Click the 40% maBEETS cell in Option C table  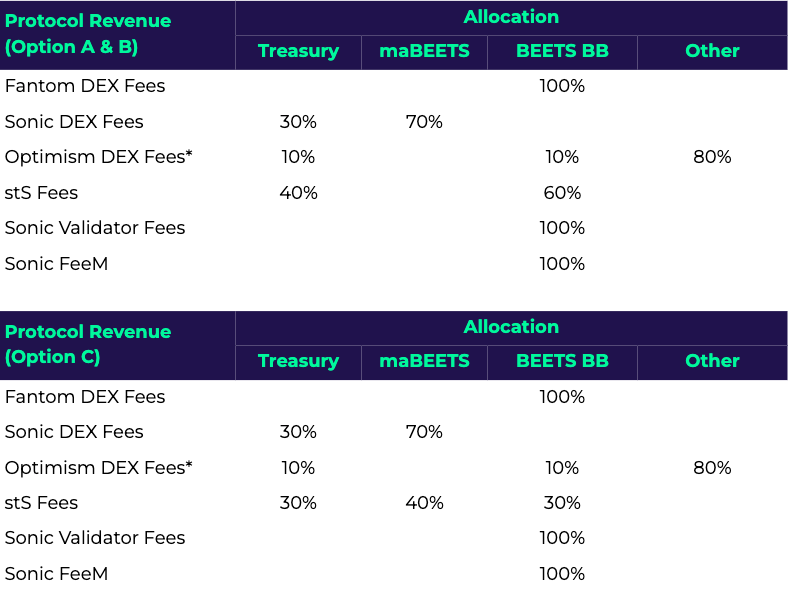click(424, 503)
